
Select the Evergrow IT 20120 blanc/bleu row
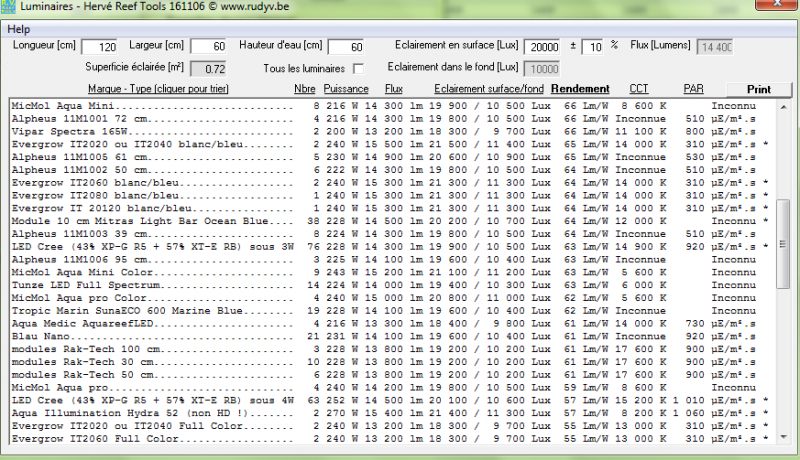391,208
